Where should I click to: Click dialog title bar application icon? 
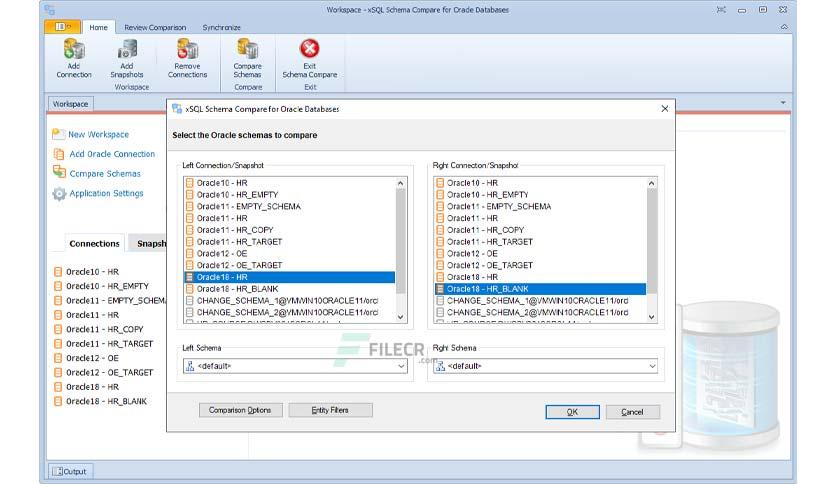pyautogui.click(x=177, y=109)
